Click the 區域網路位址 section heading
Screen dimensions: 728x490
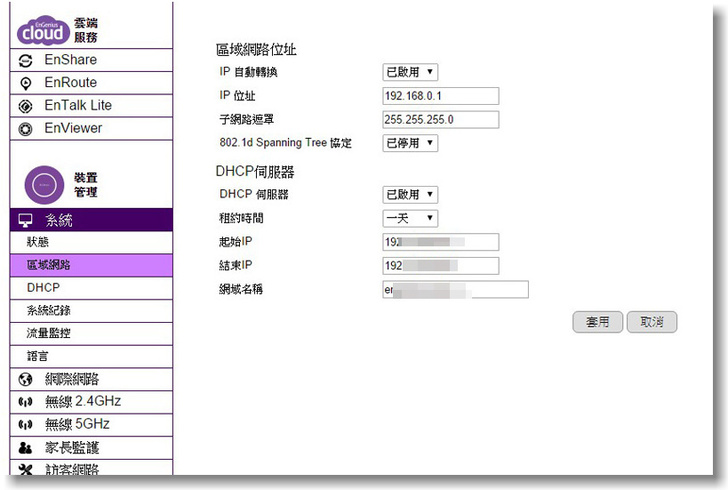(256, 49)
